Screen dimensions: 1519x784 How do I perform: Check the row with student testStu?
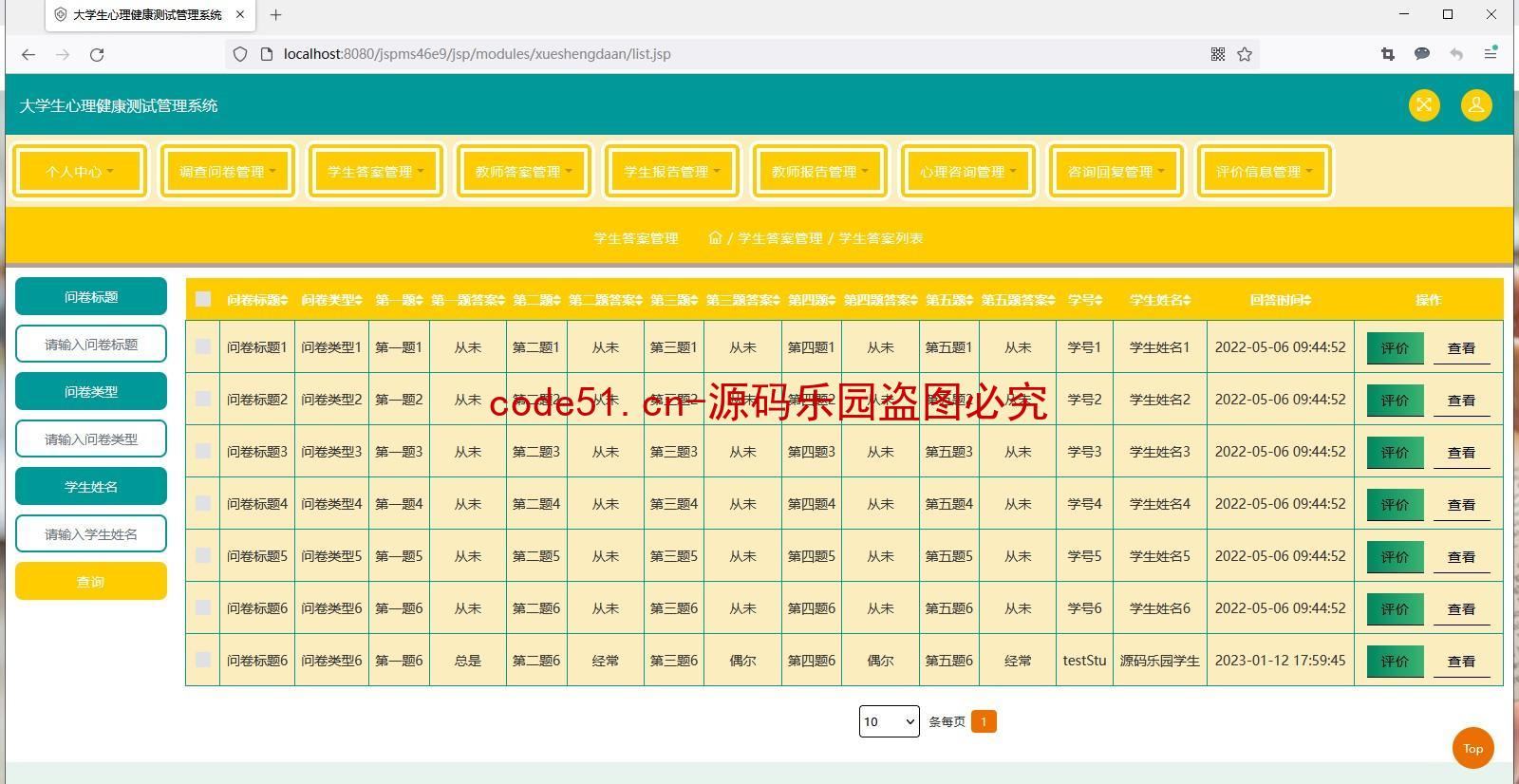203,660
